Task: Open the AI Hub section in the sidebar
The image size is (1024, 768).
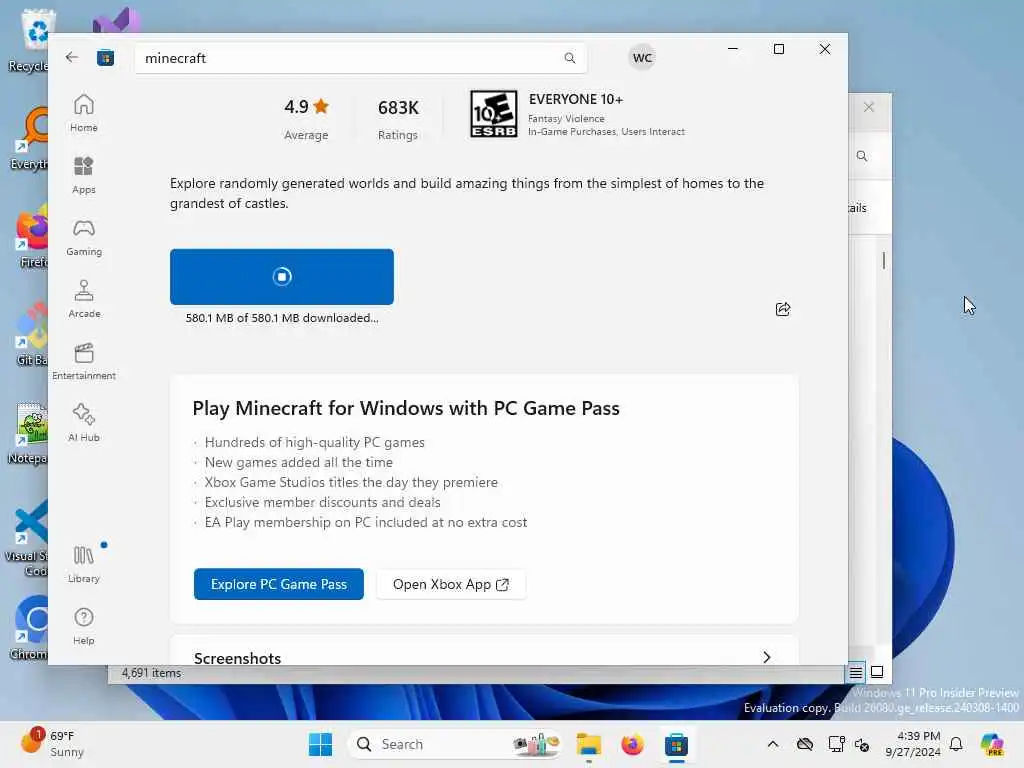Action: [x=84, y=423]
